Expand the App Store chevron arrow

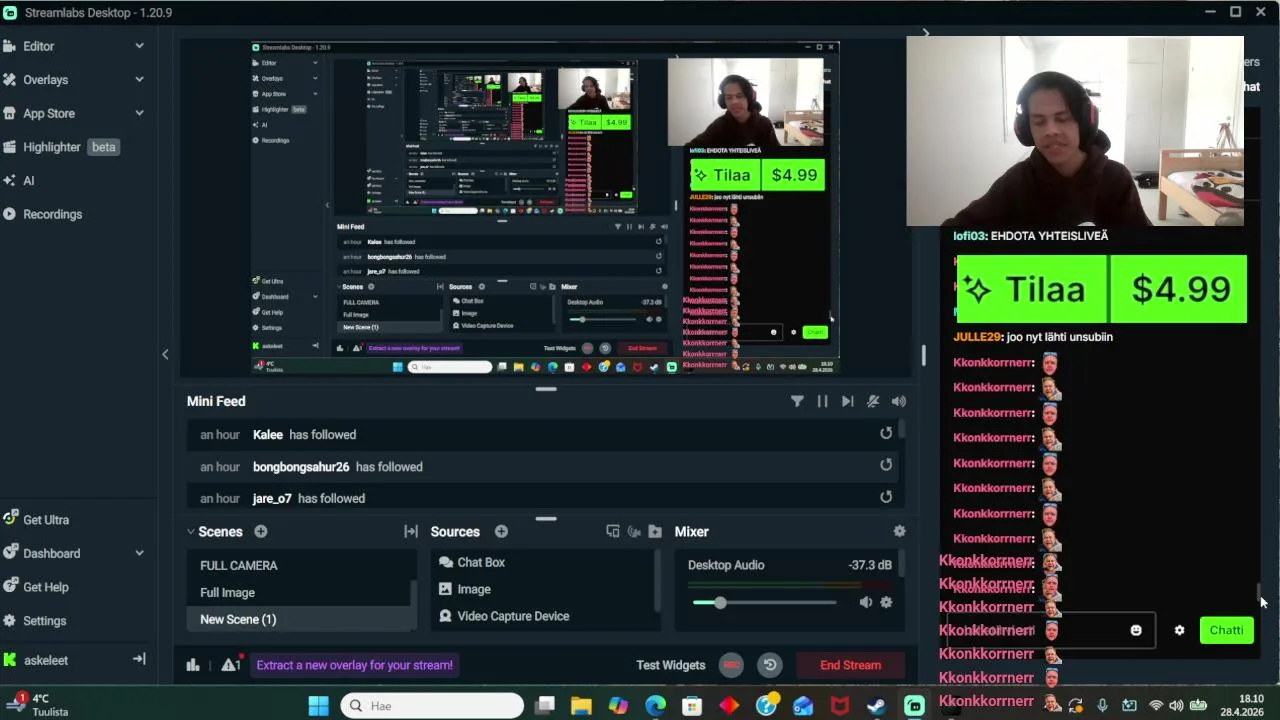(139, 113)
